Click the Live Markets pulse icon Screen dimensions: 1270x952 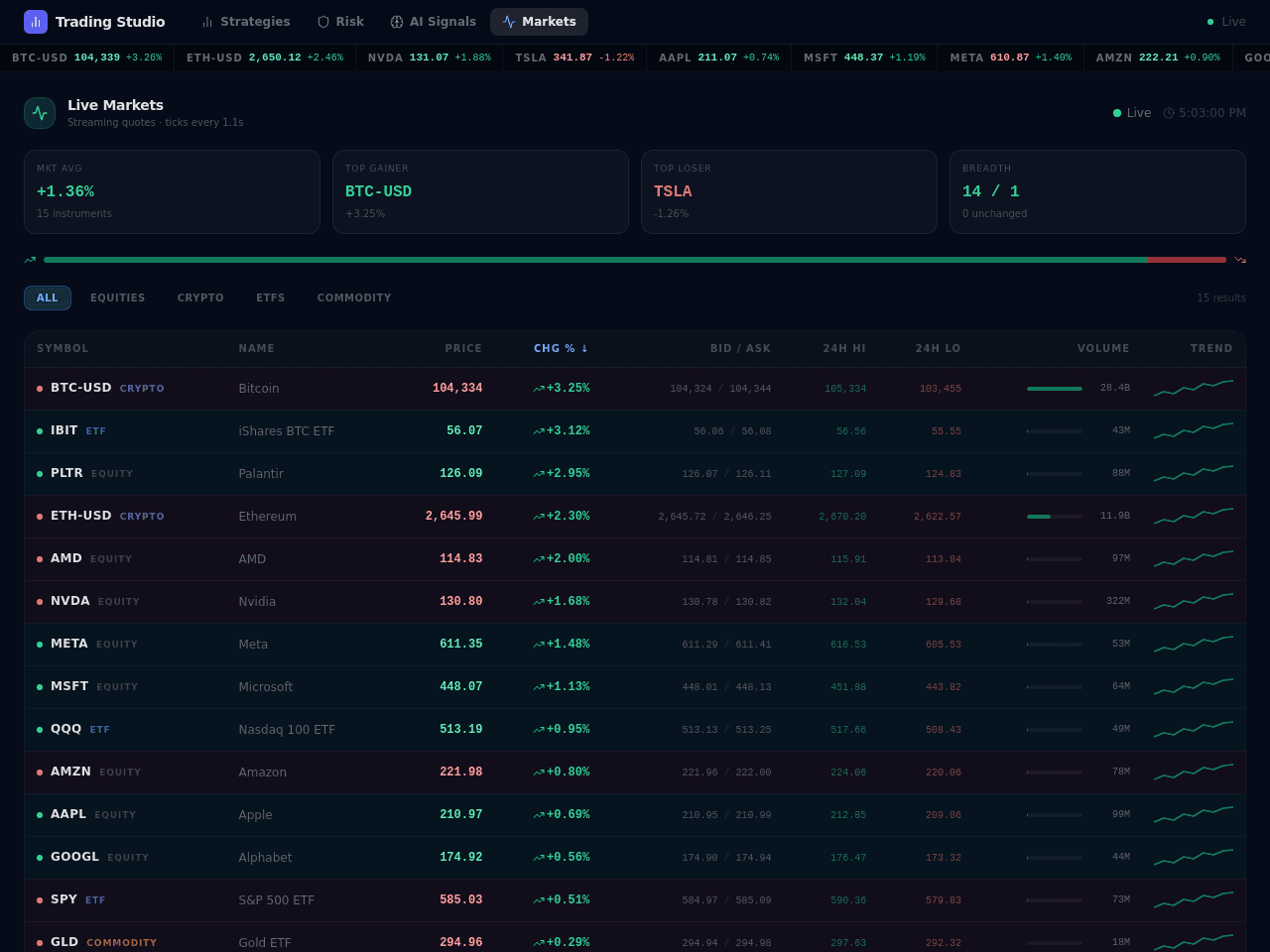click(x=40, y=113)
